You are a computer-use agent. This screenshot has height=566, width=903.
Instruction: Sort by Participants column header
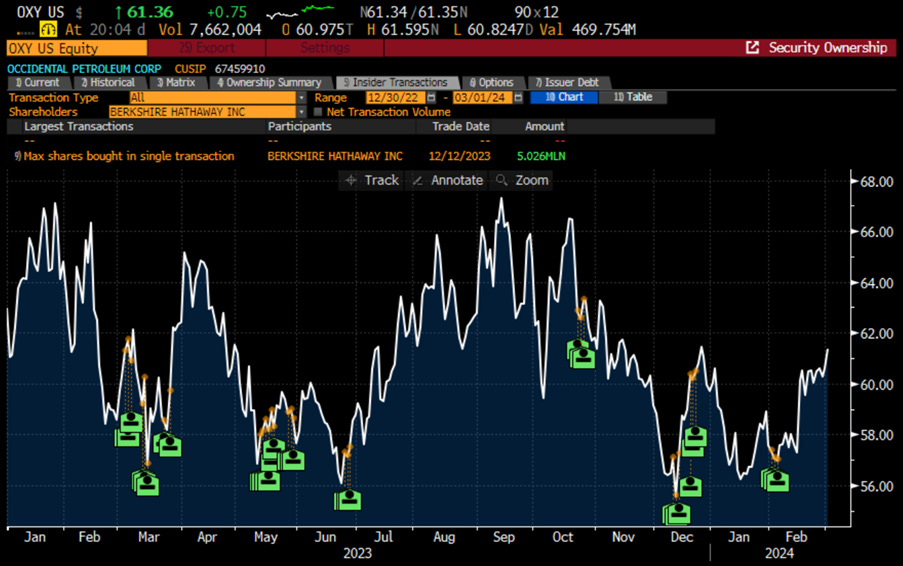299,126
